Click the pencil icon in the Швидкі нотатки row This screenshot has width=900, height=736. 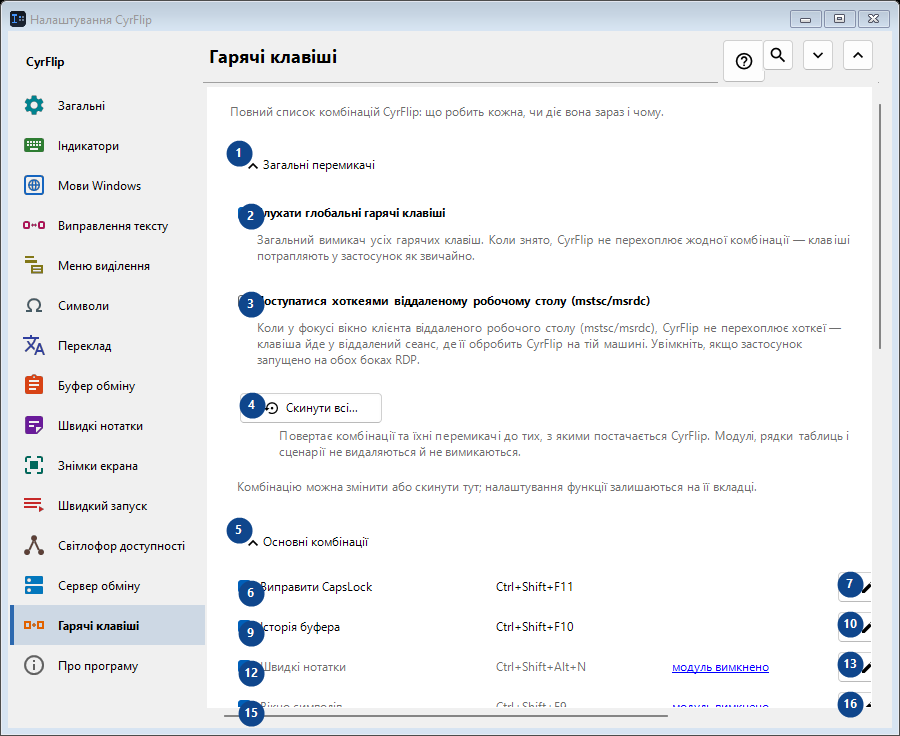pyautogui.click(x=855, y=667)
